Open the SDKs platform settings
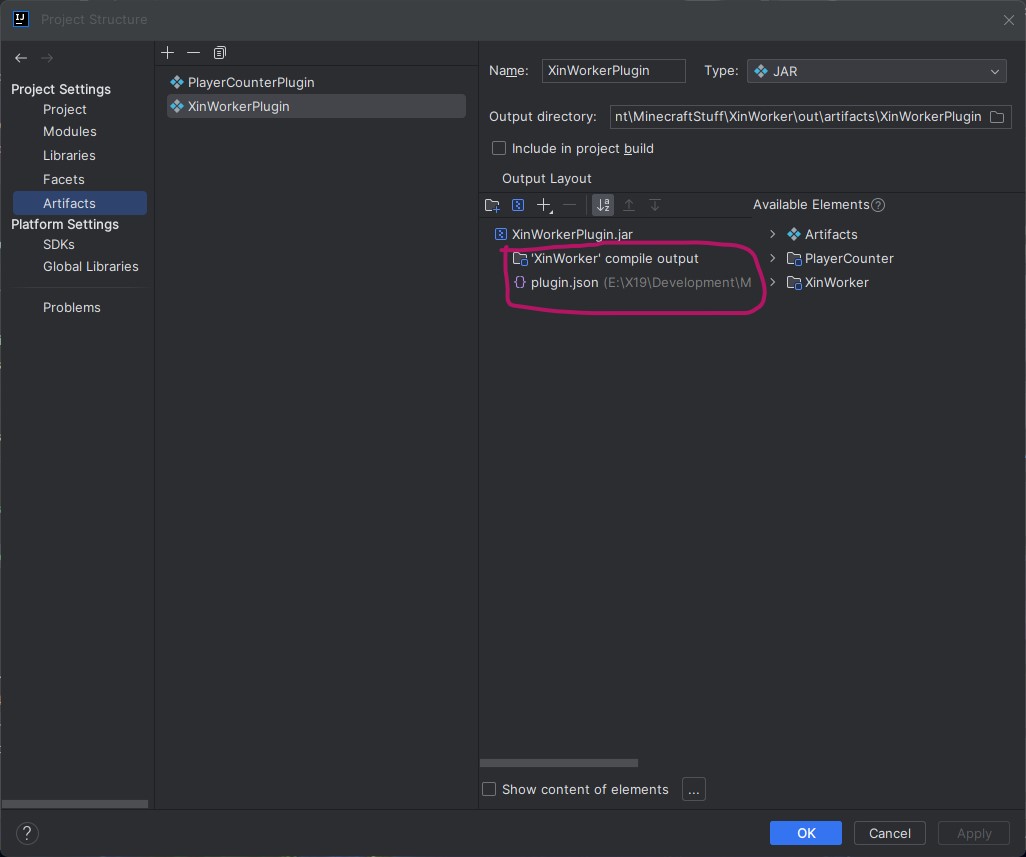This screenshot has width=1026, height=857. [59, 245]
